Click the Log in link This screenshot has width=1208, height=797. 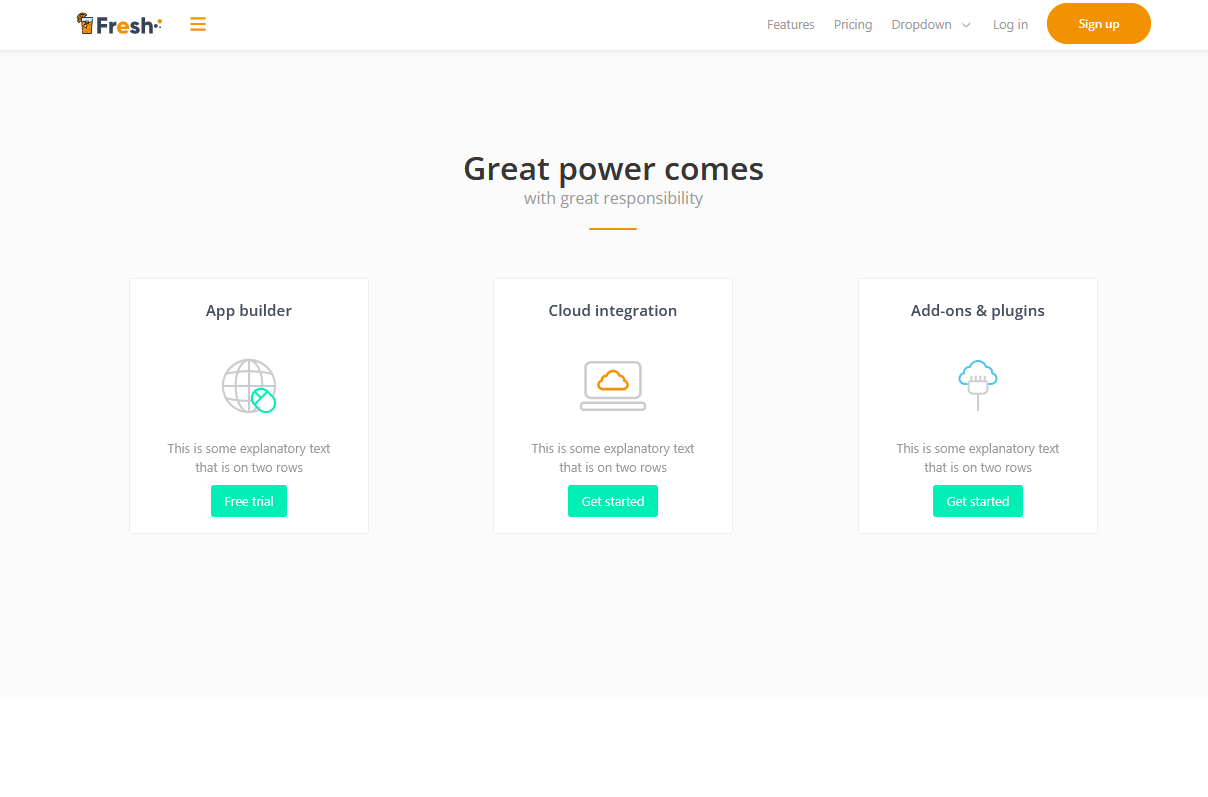tap(1010, 25)
